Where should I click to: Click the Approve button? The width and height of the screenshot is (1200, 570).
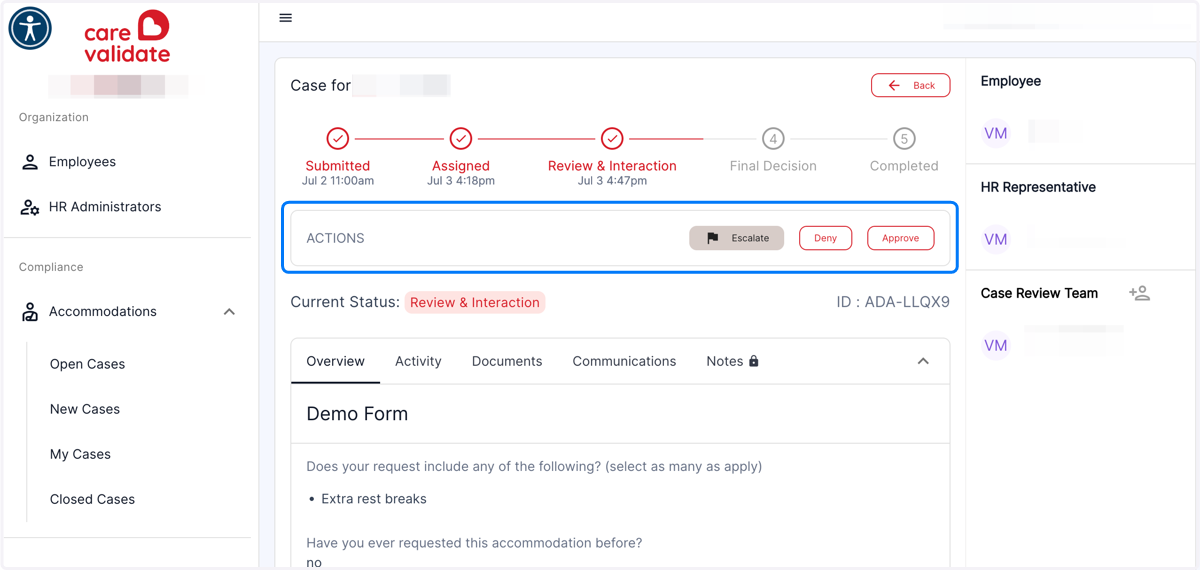point(901,238)
